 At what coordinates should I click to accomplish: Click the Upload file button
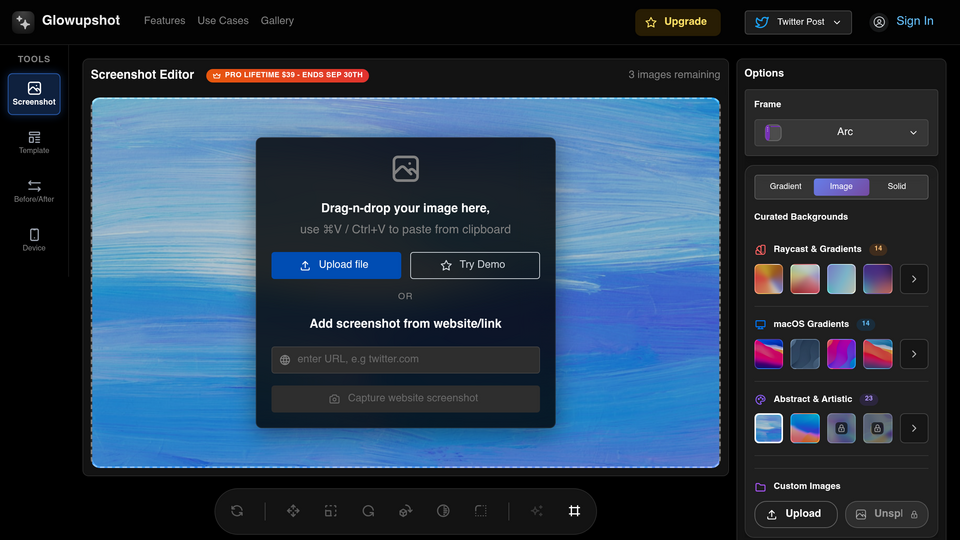coord(336,265)
